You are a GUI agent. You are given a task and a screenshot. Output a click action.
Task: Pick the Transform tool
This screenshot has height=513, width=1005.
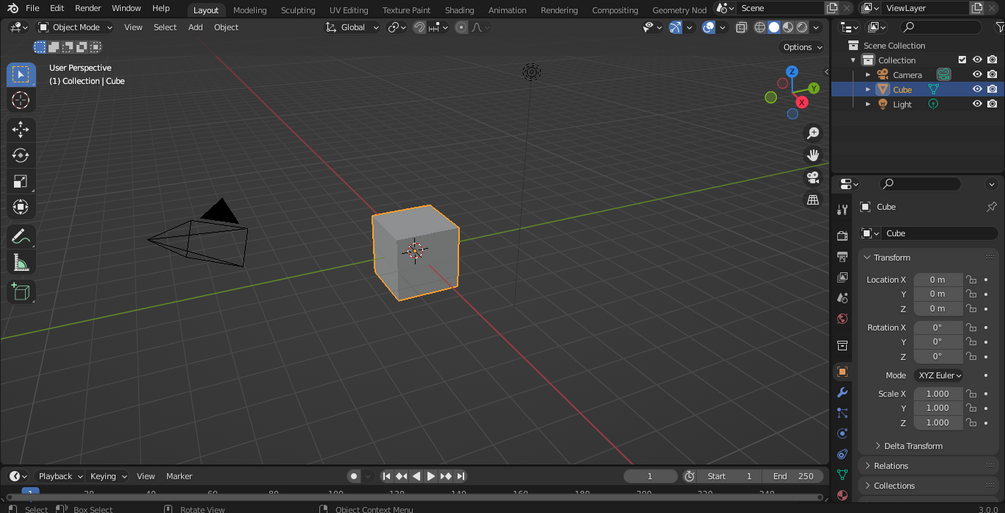point(21,207)
